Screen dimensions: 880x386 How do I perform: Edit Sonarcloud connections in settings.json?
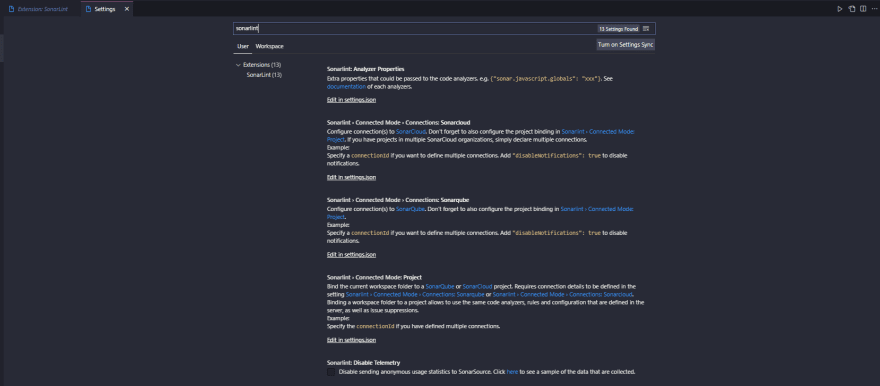[x=351, y=177]
